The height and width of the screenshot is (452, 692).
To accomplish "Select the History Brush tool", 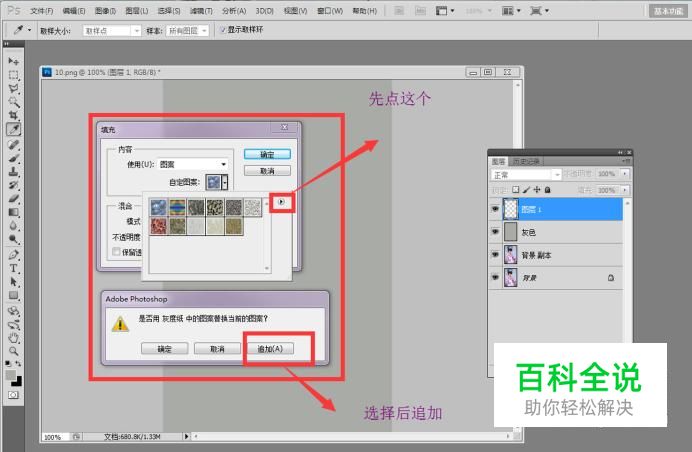I will point(14,185).
